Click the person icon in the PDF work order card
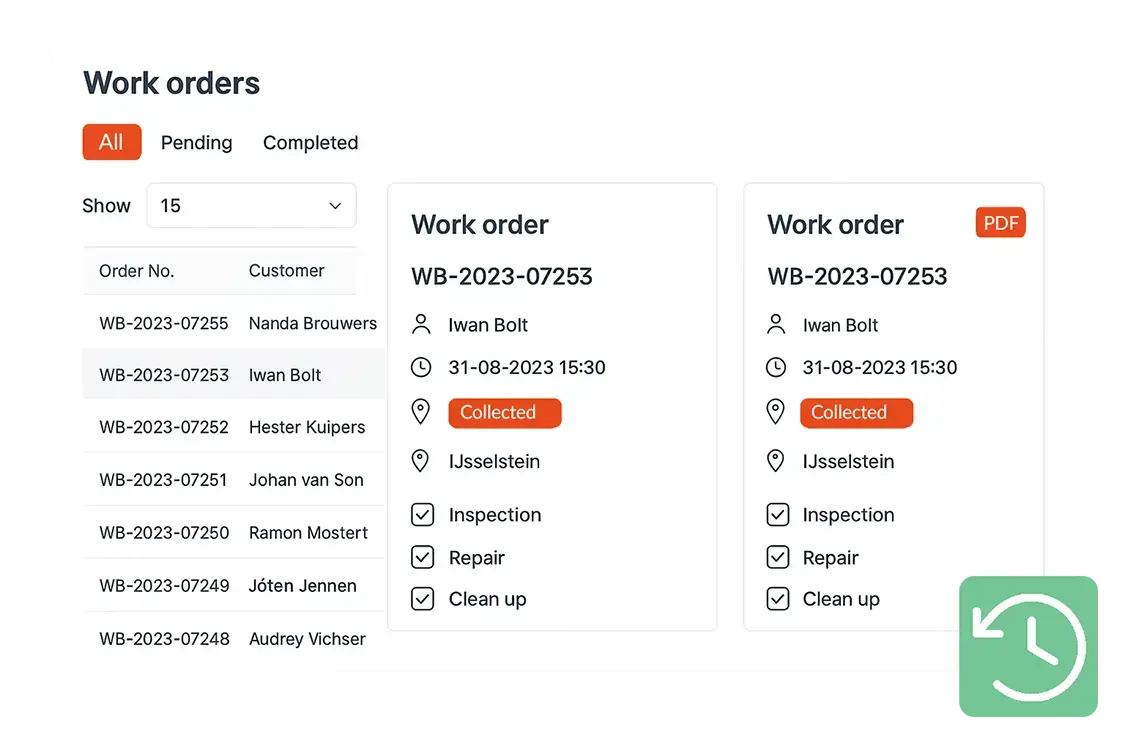Screen dimensions: 1125x750 [776, 325]
